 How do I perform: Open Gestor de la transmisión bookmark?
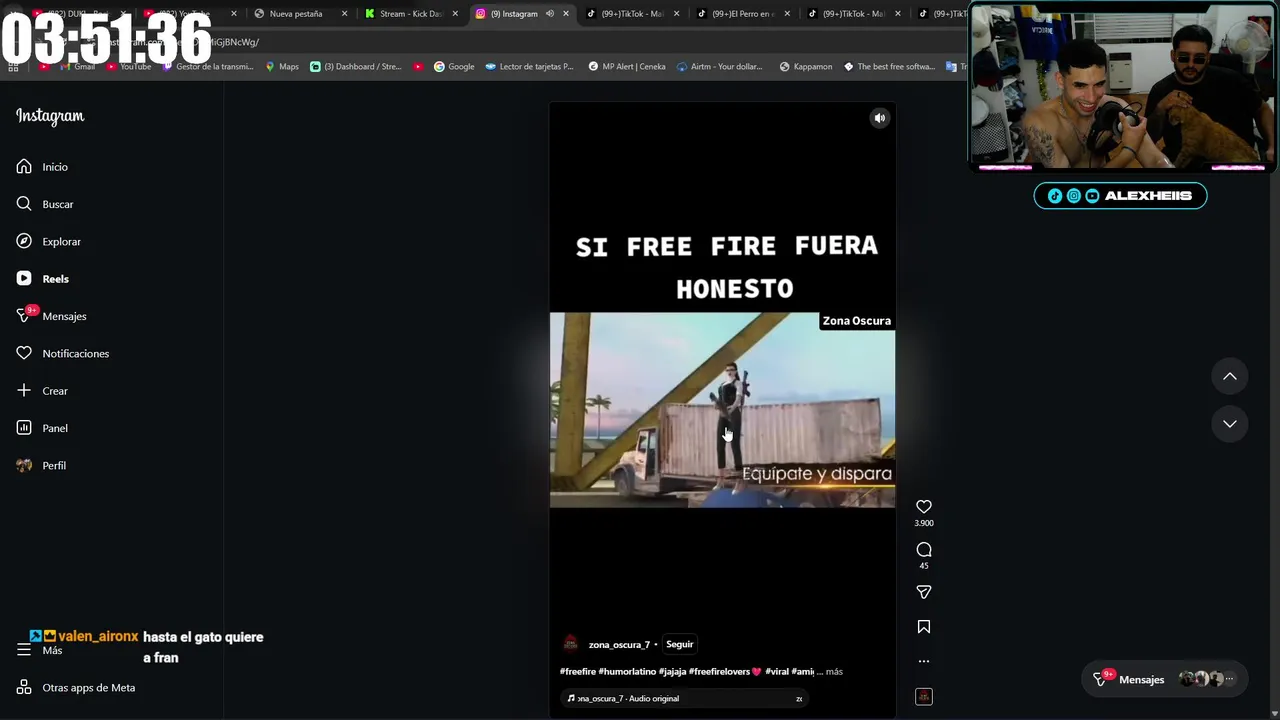(207, 67)
